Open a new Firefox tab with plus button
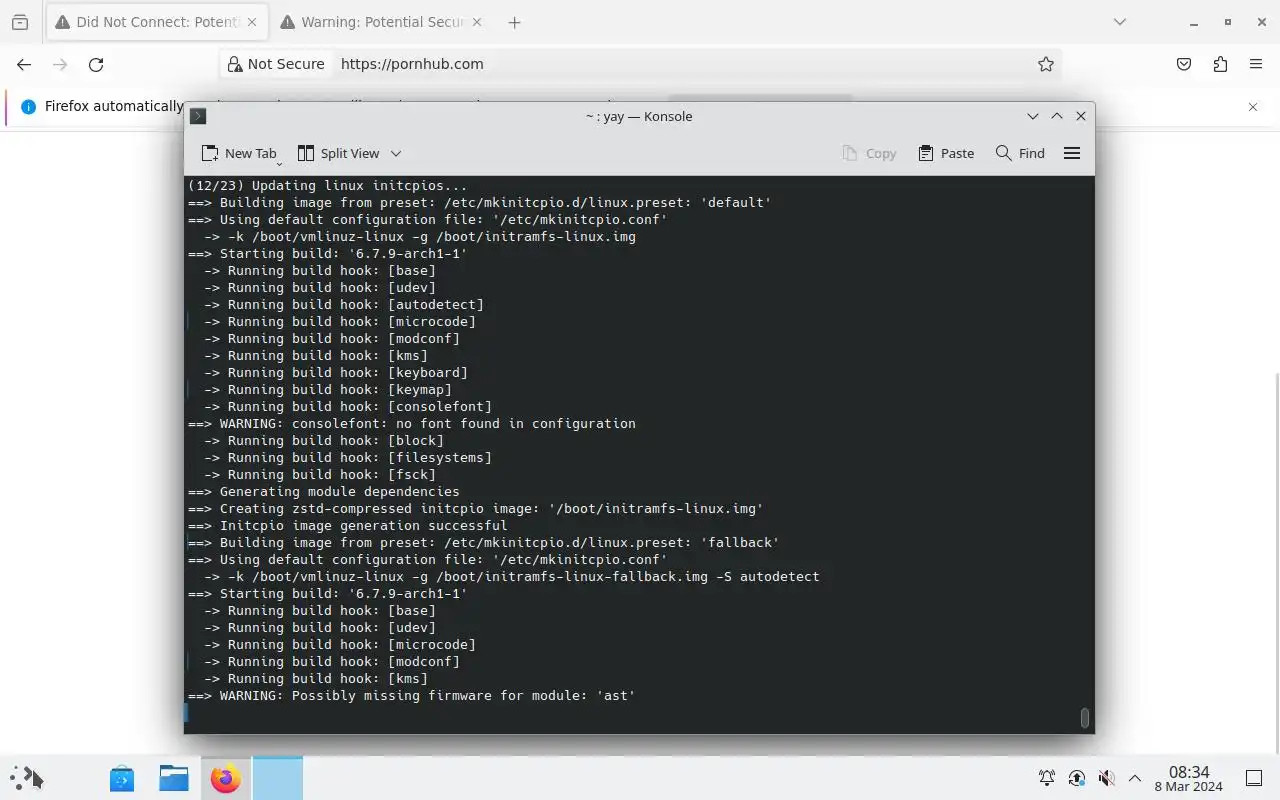1280x800 pixels. [x=514, y=22]
